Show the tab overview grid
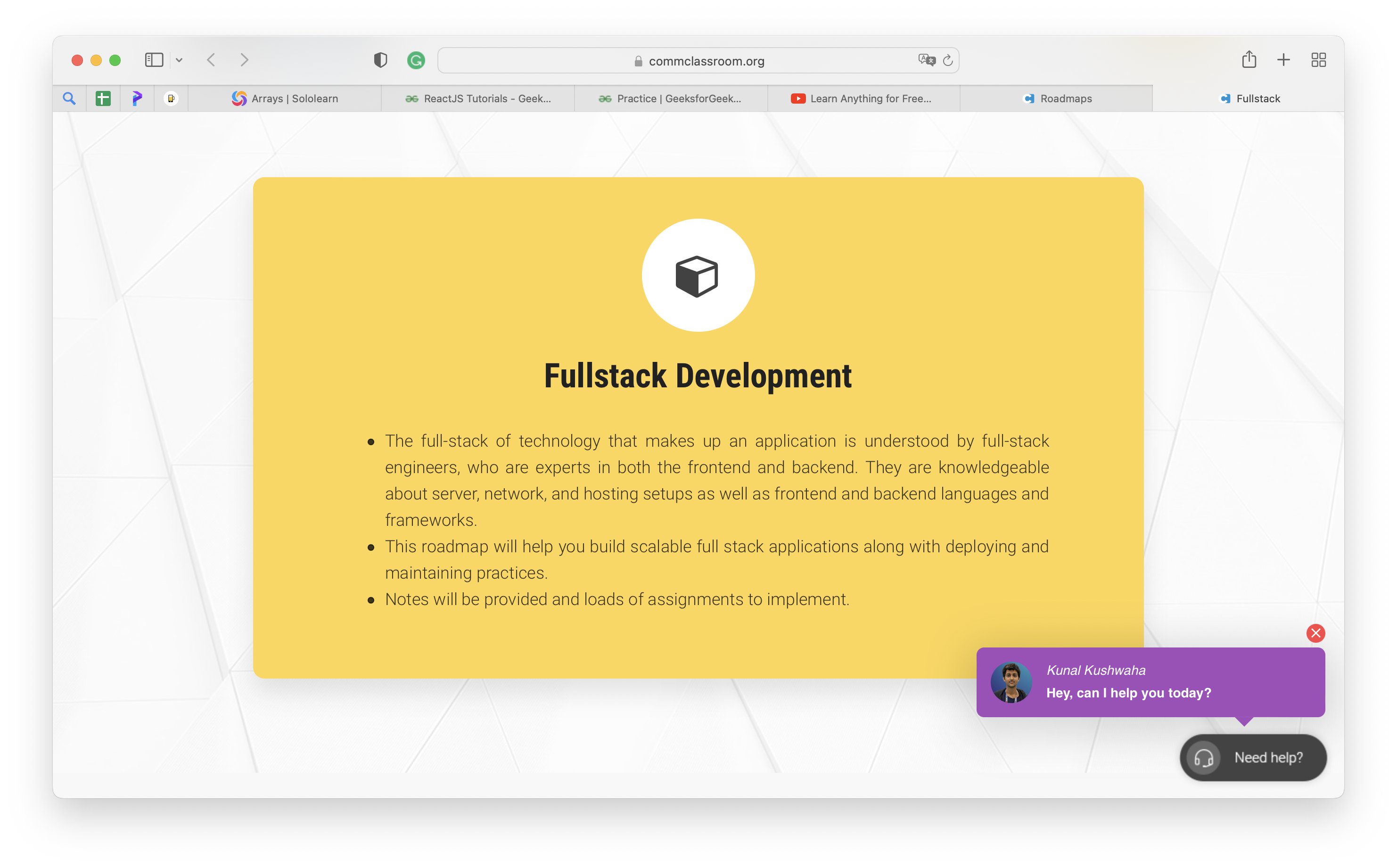This screenshot has height=868, width=1397. tap(1318, 60)
